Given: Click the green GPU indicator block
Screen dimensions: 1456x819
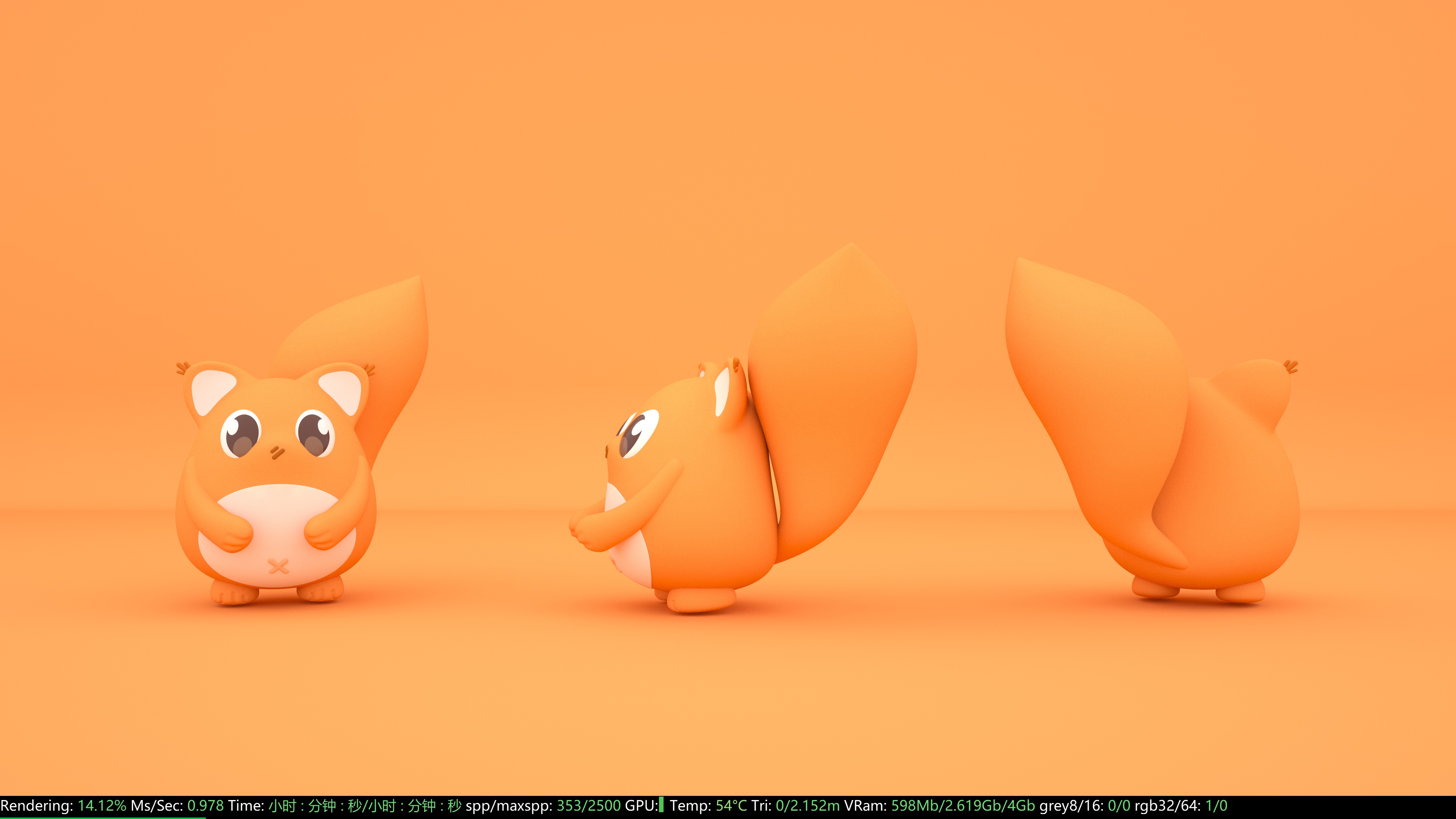Looking at the screenshot, I should point(661,805).
